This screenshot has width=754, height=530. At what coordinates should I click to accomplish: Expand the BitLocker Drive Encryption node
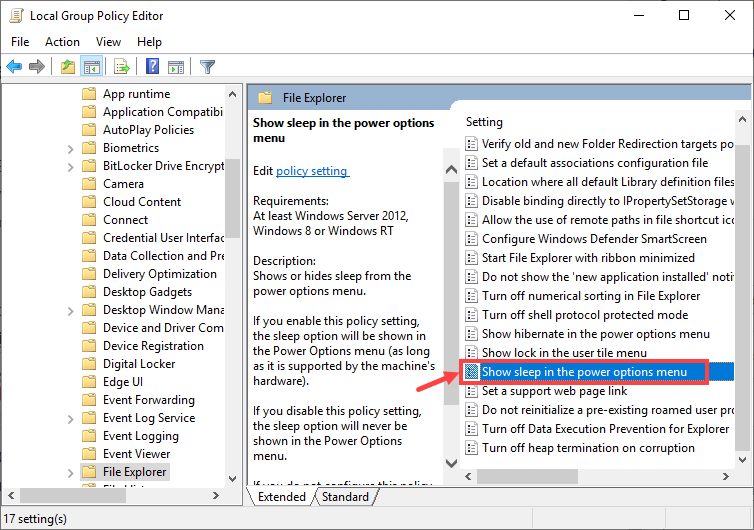coord(70,166)
